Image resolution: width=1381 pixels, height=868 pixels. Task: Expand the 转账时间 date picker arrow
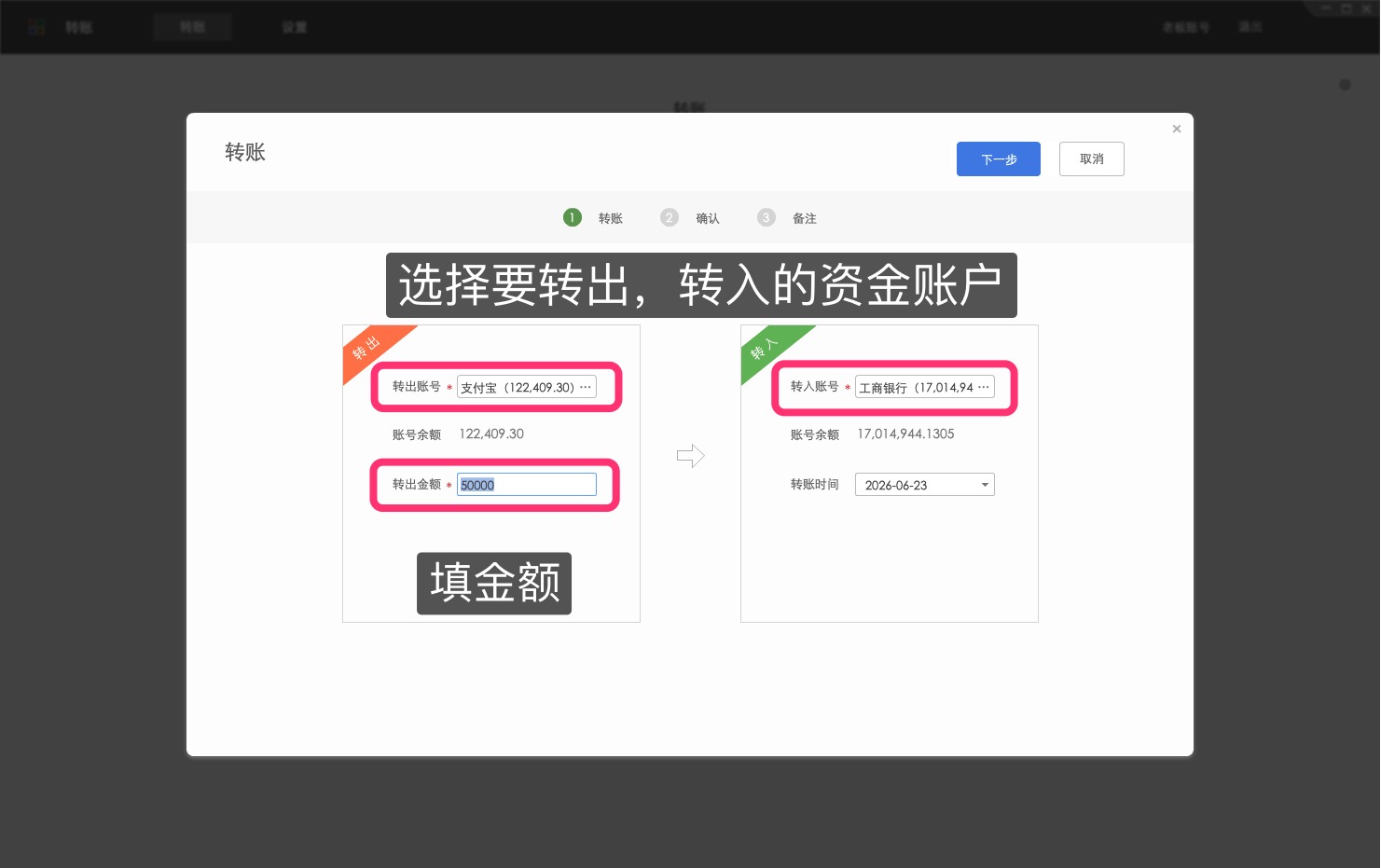click(985, 485)
